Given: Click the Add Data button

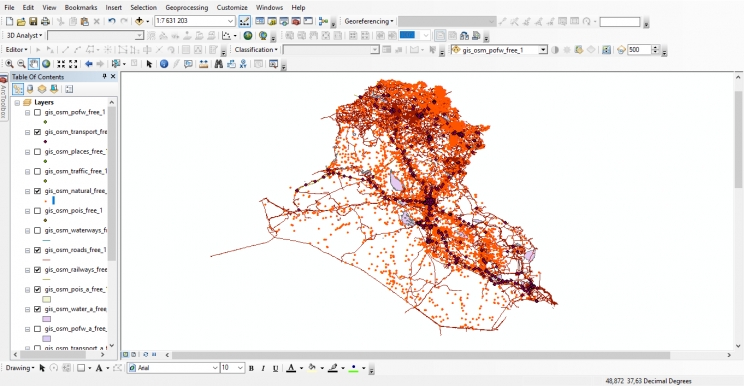Looking at the screenshot, I should [139, 21].
